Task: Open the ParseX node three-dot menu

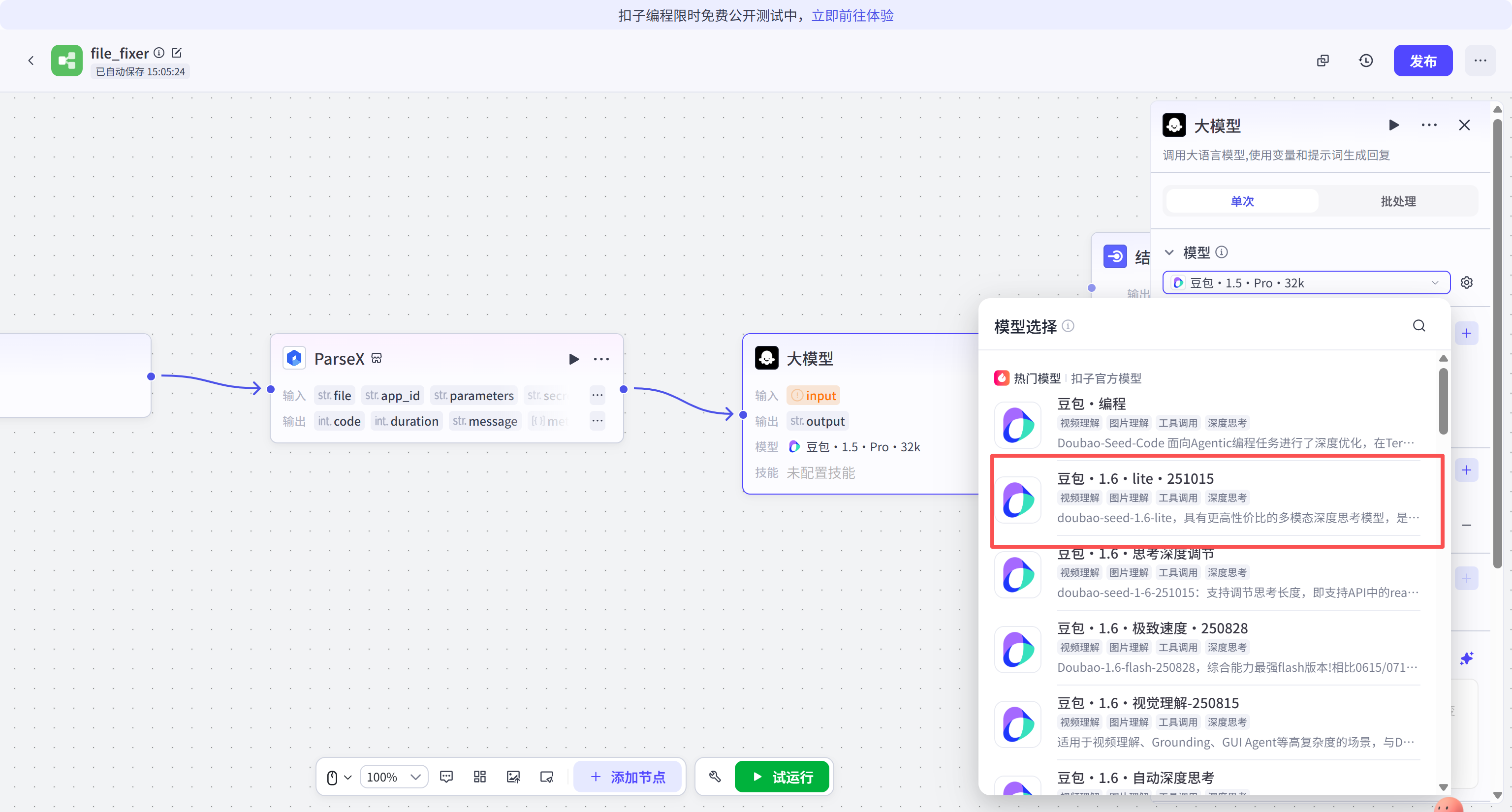Action: [x=601, y=359]
